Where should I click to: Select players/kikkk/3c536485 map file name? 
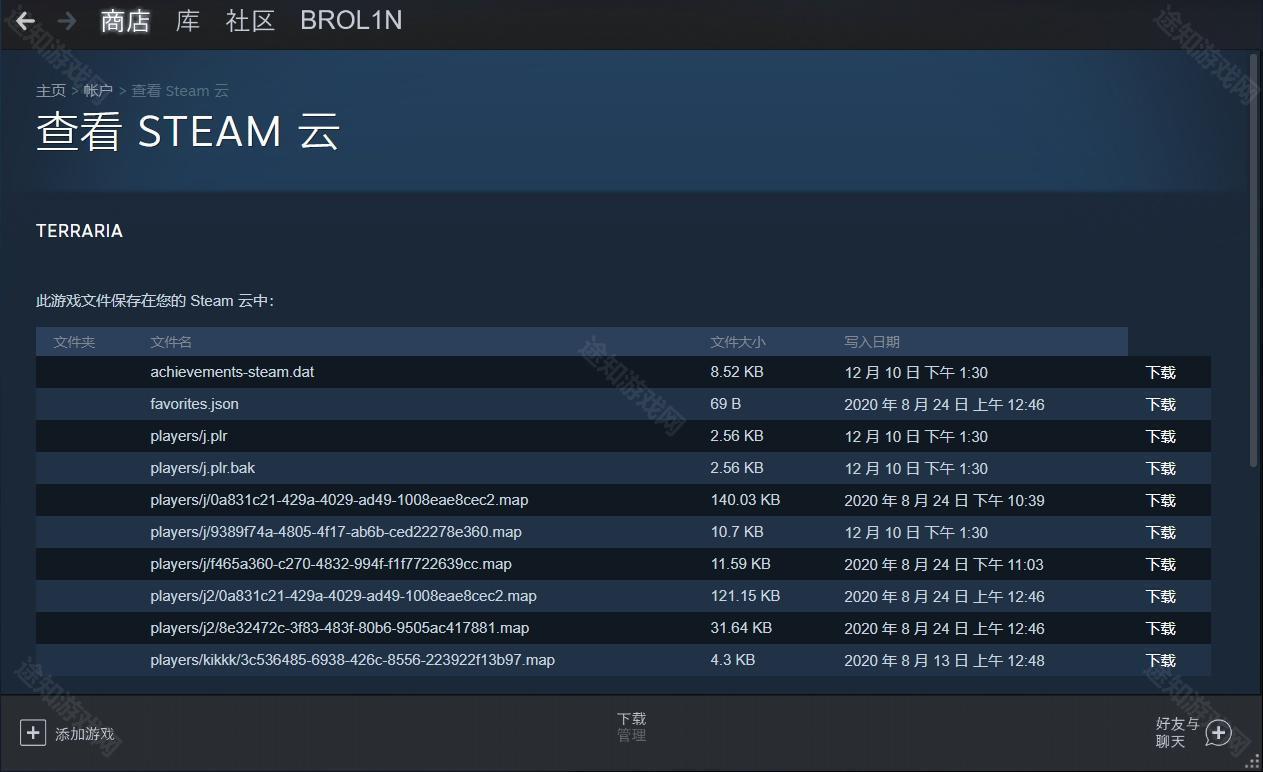coord(352,660)
